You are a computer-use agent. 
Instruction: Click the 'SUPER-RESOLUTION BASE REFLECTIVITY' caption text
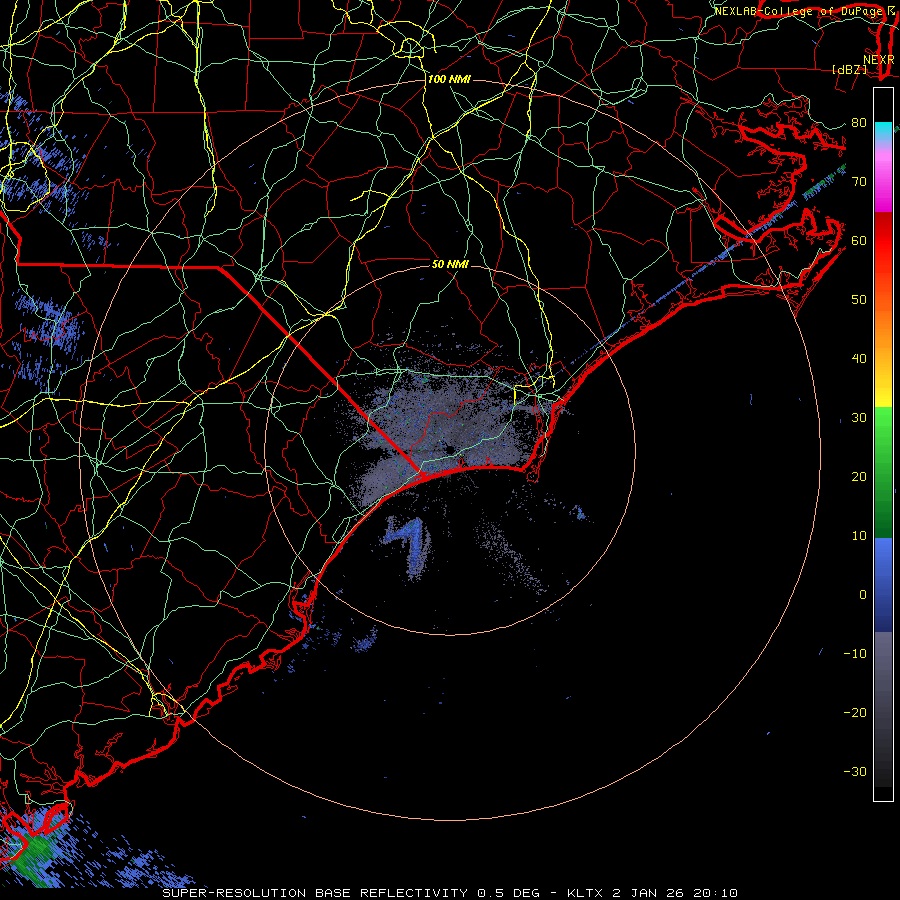315,893
